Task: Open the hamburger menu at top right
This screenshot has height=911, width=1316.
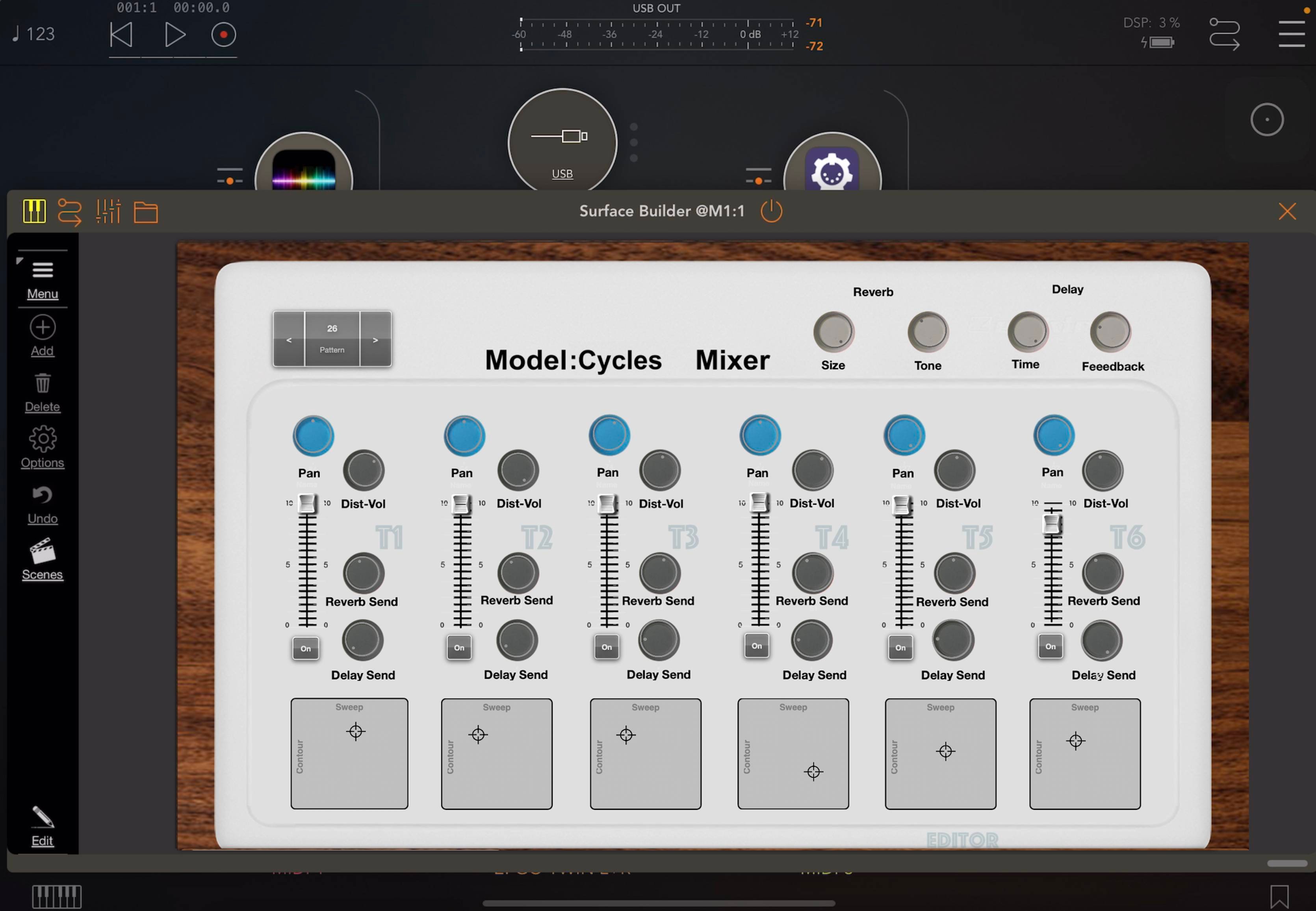Action: pyautogui.click(x=1292, y=34)
